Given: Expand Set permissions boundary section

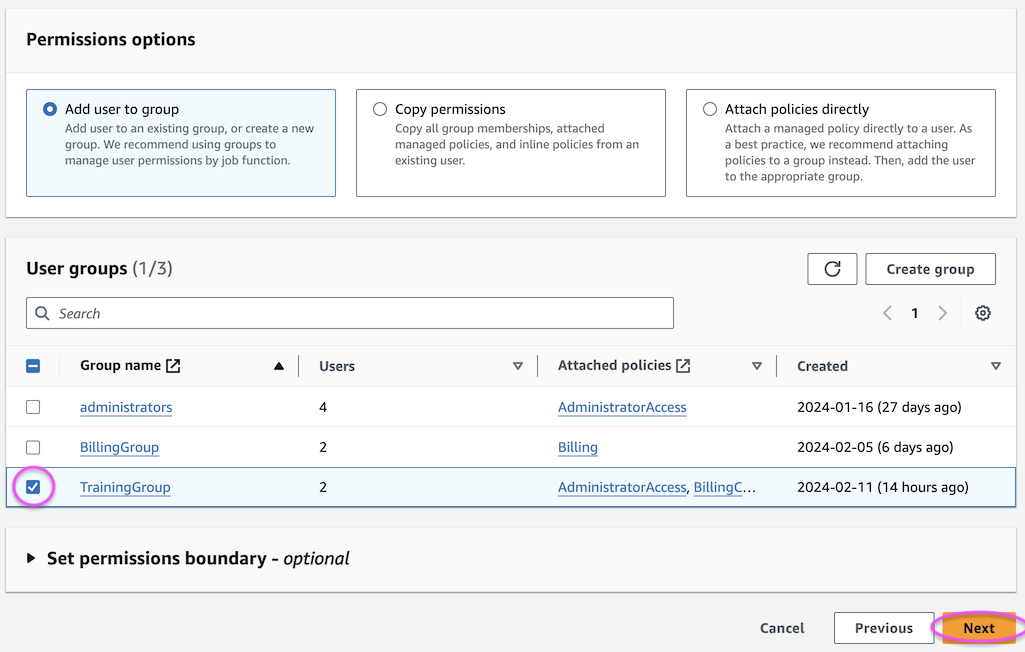Looking at the screenshot, I should click(x=30, y=558).
